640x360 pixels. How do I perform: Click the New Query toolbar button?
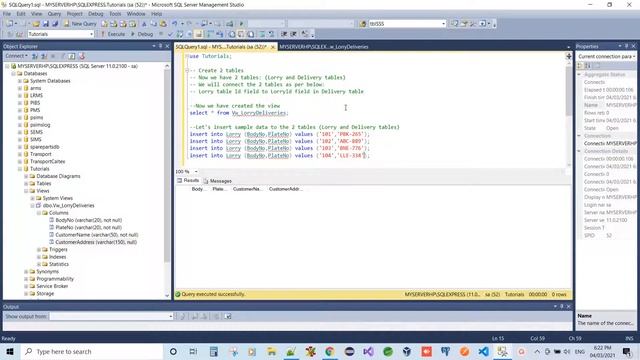click(80, 24)
